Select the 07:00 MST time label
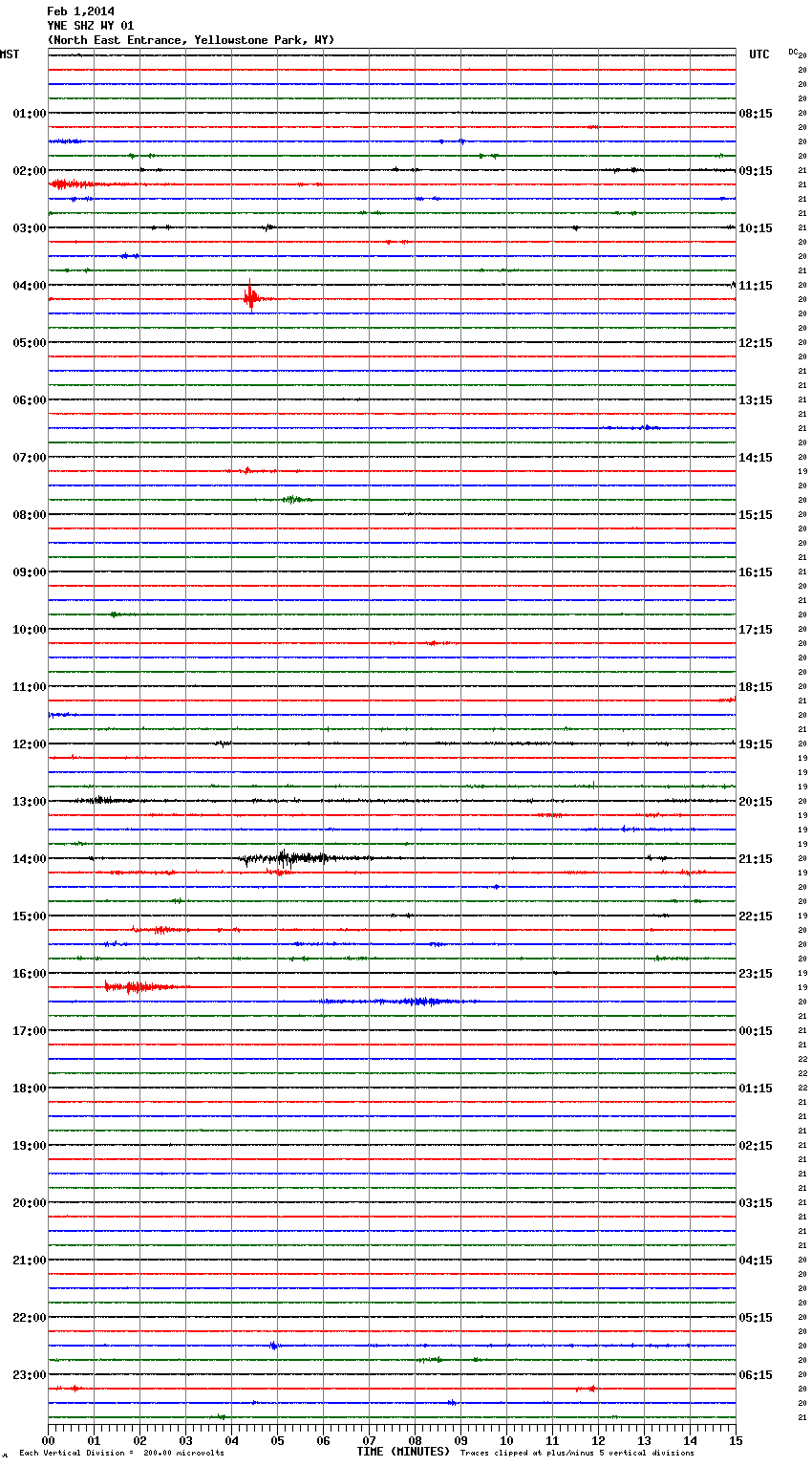 tap(30, 458)
